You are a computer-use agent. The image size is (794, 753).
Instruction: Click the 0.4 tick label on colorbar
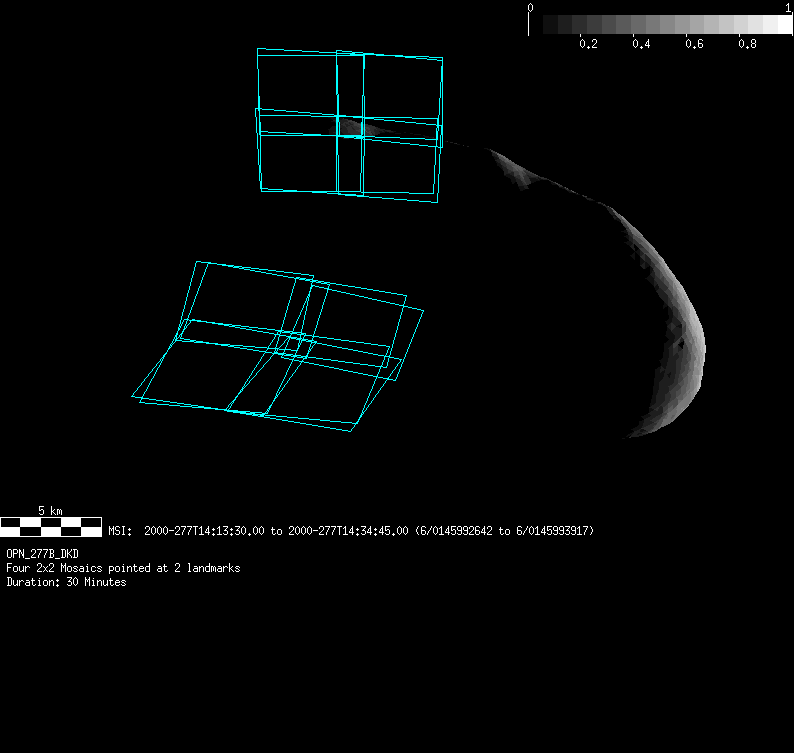(x=641, y=45)
